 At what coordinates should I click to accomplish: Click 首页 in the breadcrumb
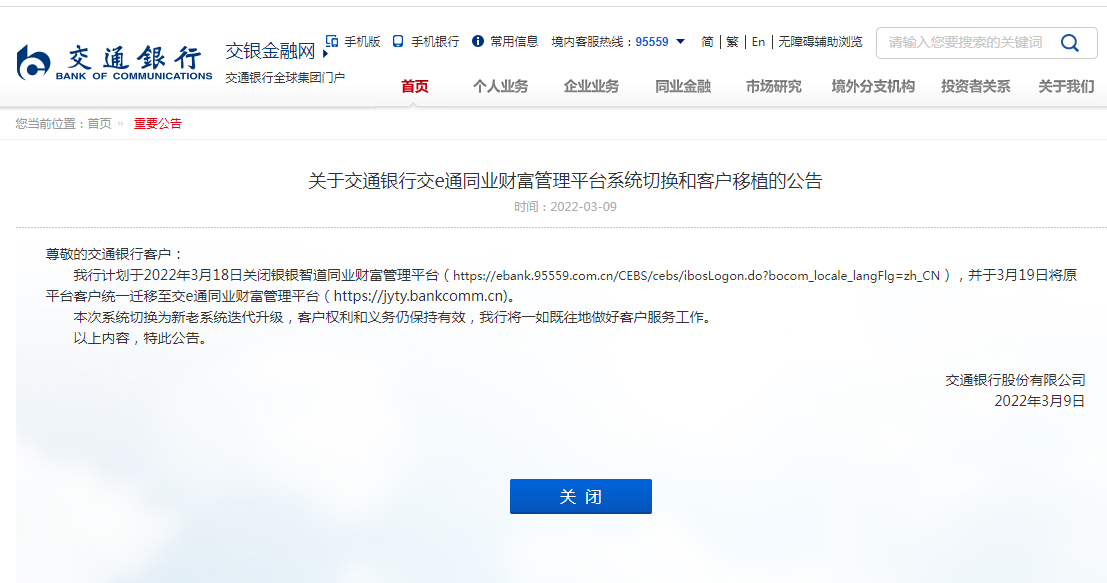(100, 124)
